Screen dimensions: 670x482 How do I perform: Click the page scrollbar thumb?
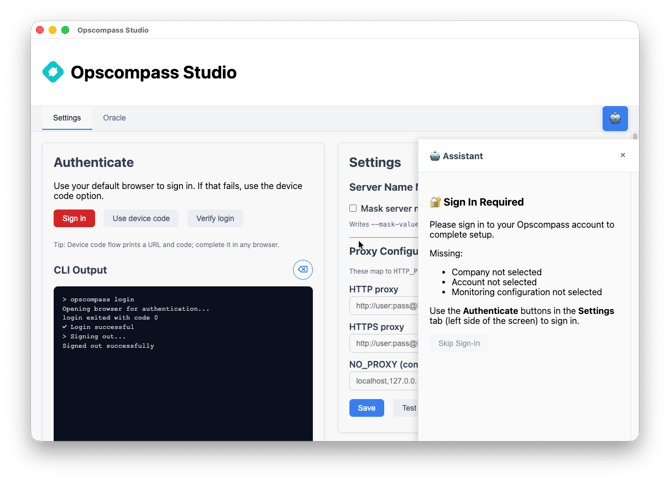coord(635,136)
